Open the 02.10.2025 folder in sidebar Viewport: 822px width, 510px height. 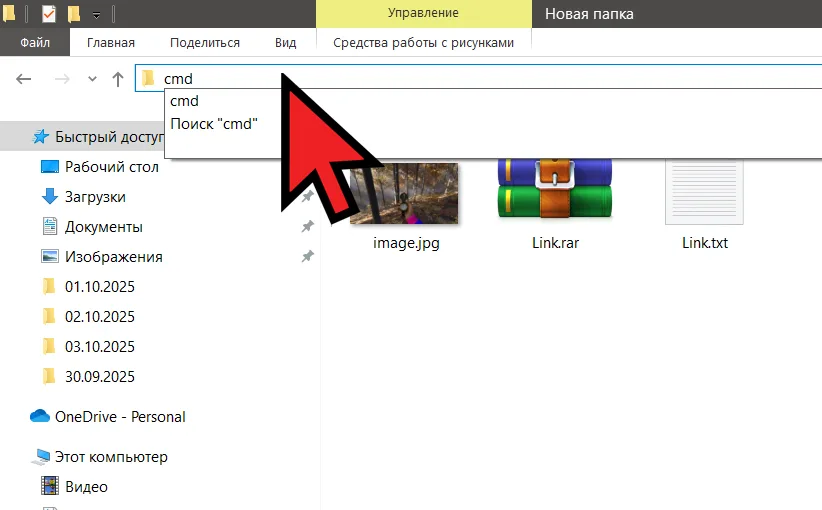point(99,317)
